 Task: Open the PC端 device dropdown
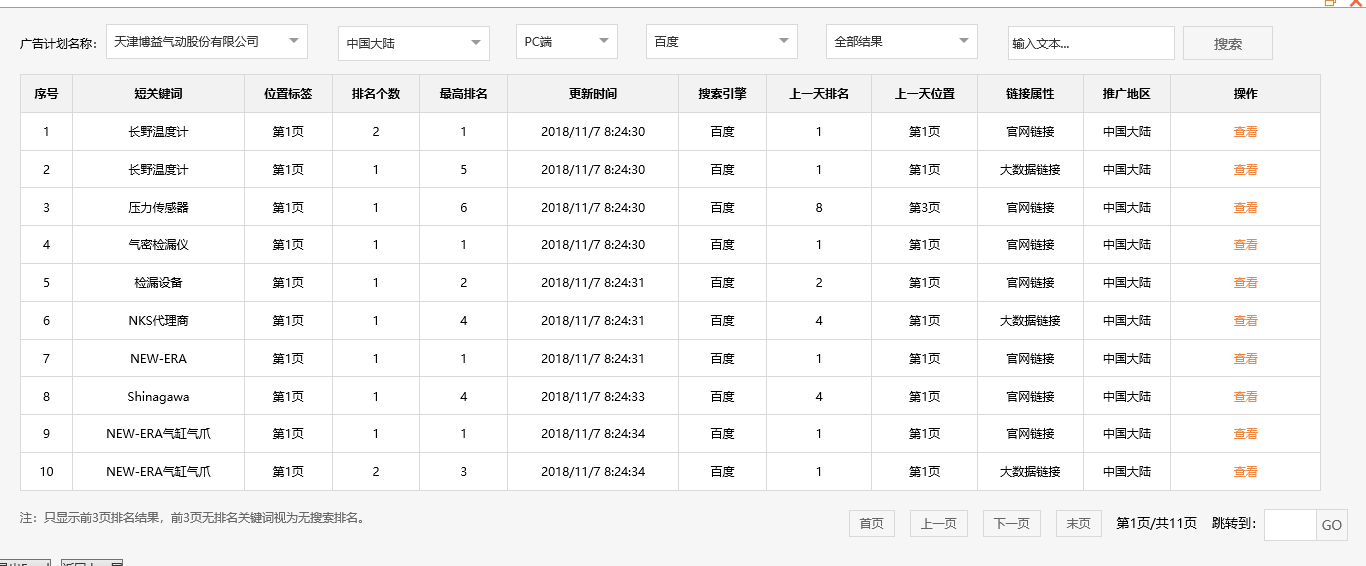tap(567, 42)
